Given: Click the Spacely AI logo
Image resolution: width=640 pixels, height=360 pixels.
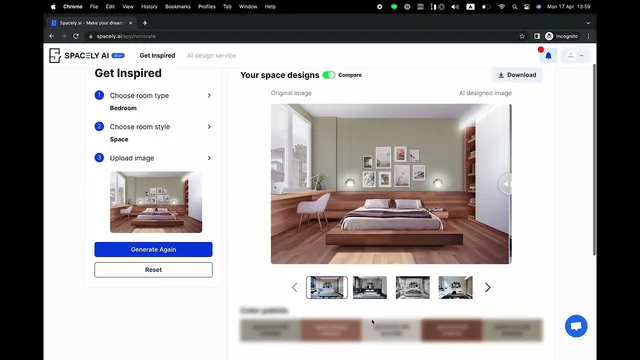Looking at the screenshot, I should click(x=87, y=56).
